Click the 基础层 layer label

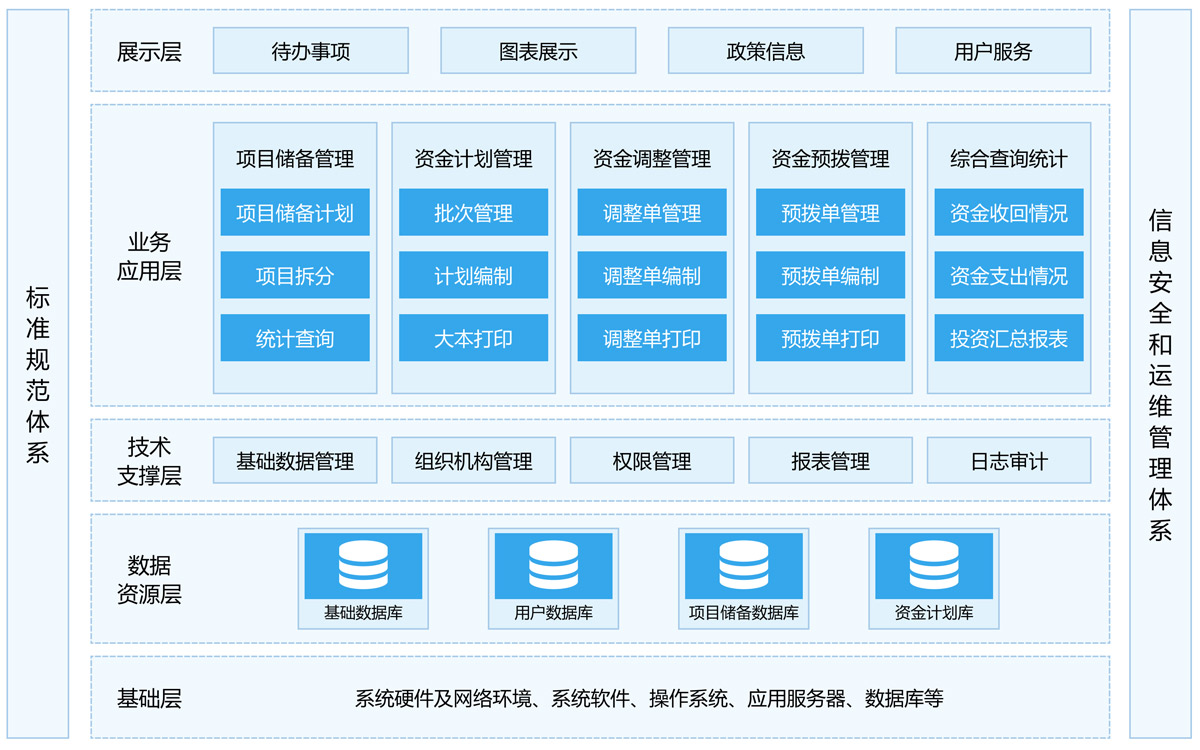(149, 698)
